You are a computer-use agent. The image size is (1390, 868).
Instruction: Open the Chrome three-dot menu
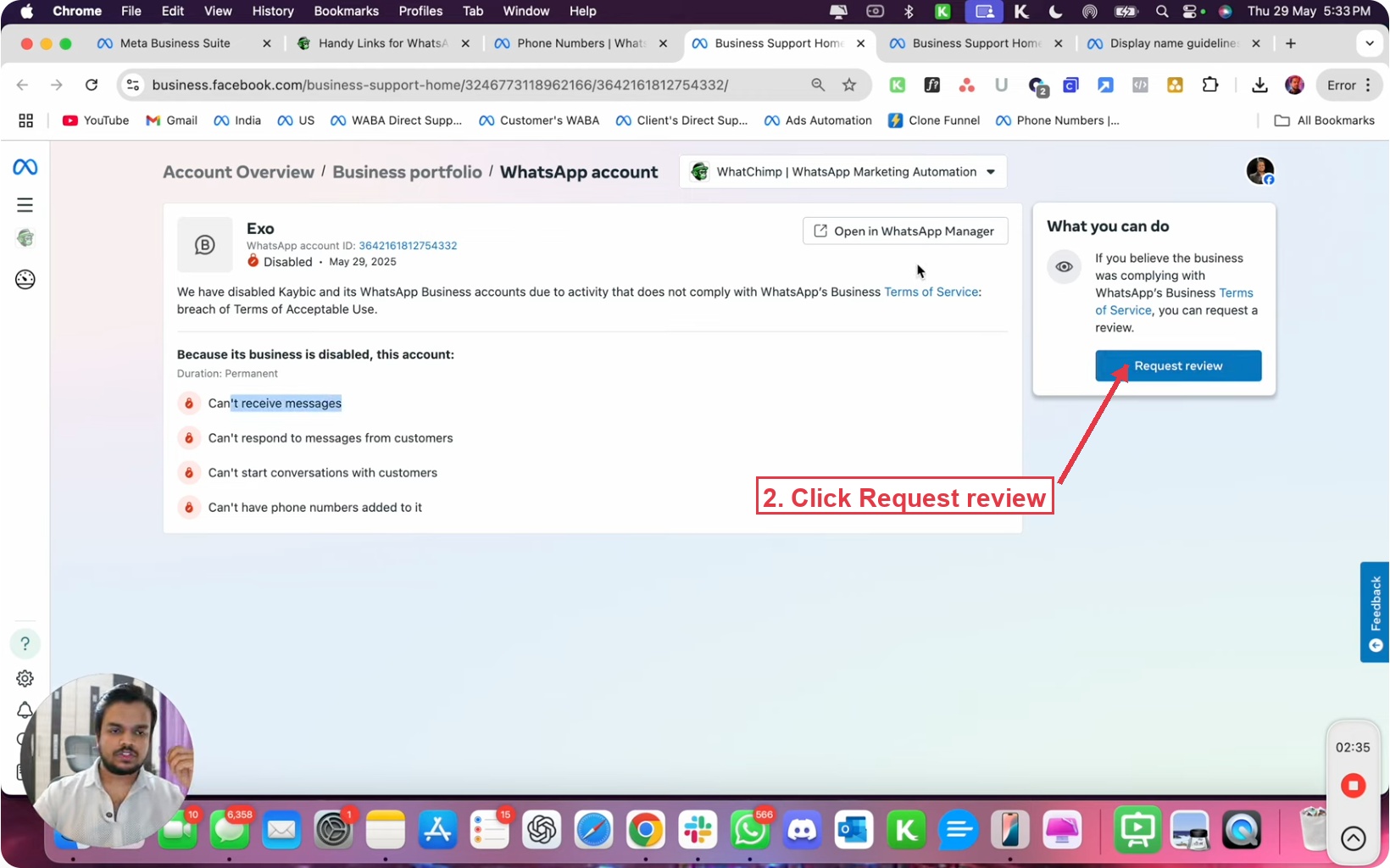(1369, 85)
